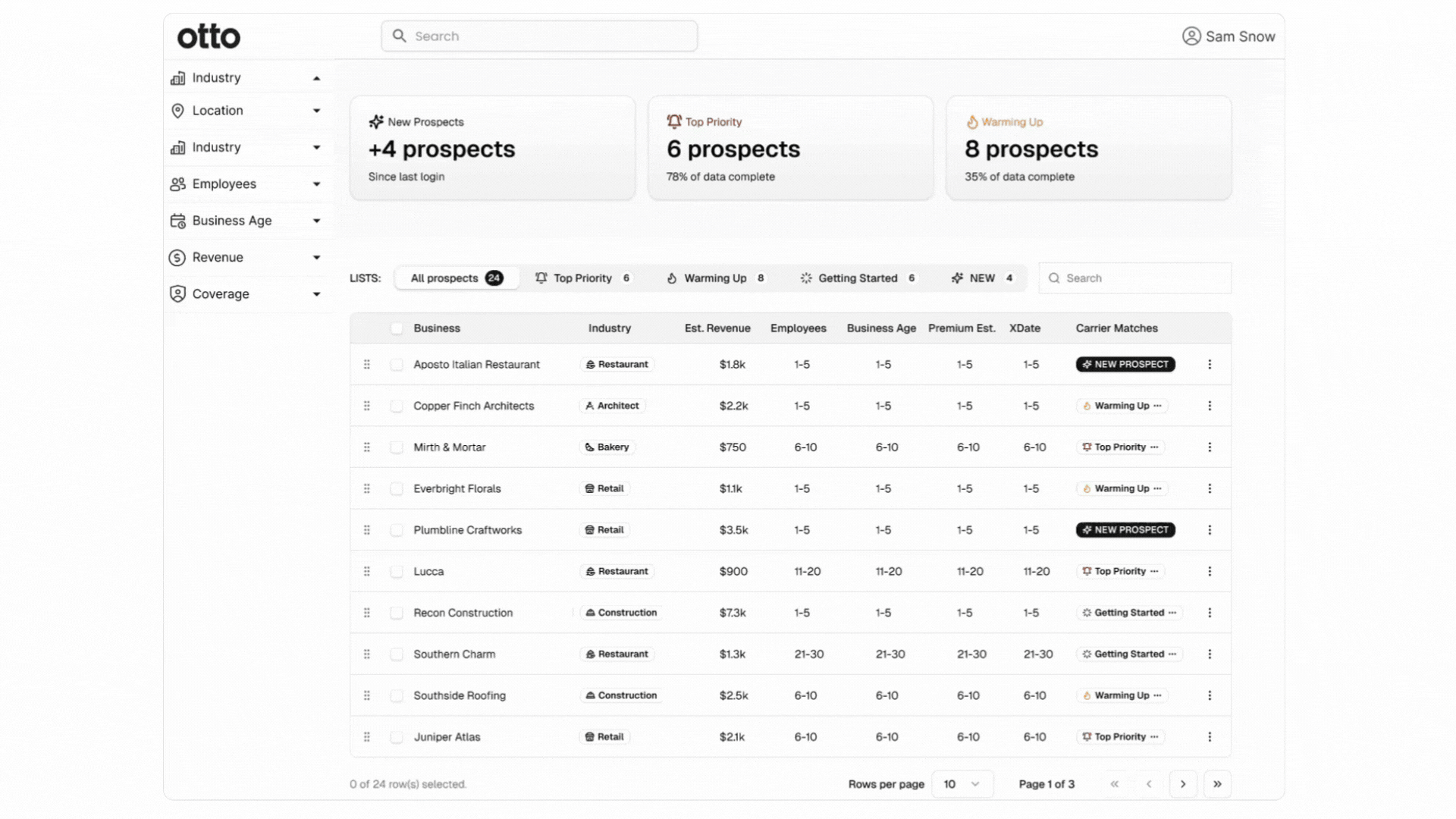Image resolution: width=1456 pixels, height=819 pixels.
Task: Grab the drag handle for Mirth & Mortar
Action: 367,447
